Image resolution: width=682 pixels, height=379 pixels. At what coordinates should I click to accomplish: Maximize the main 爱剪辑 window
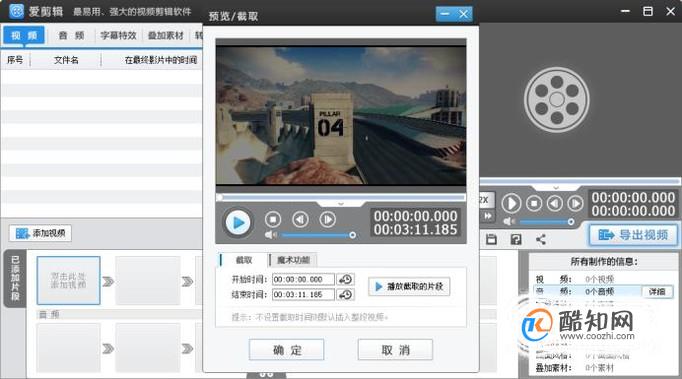click(x=648, y=11)
